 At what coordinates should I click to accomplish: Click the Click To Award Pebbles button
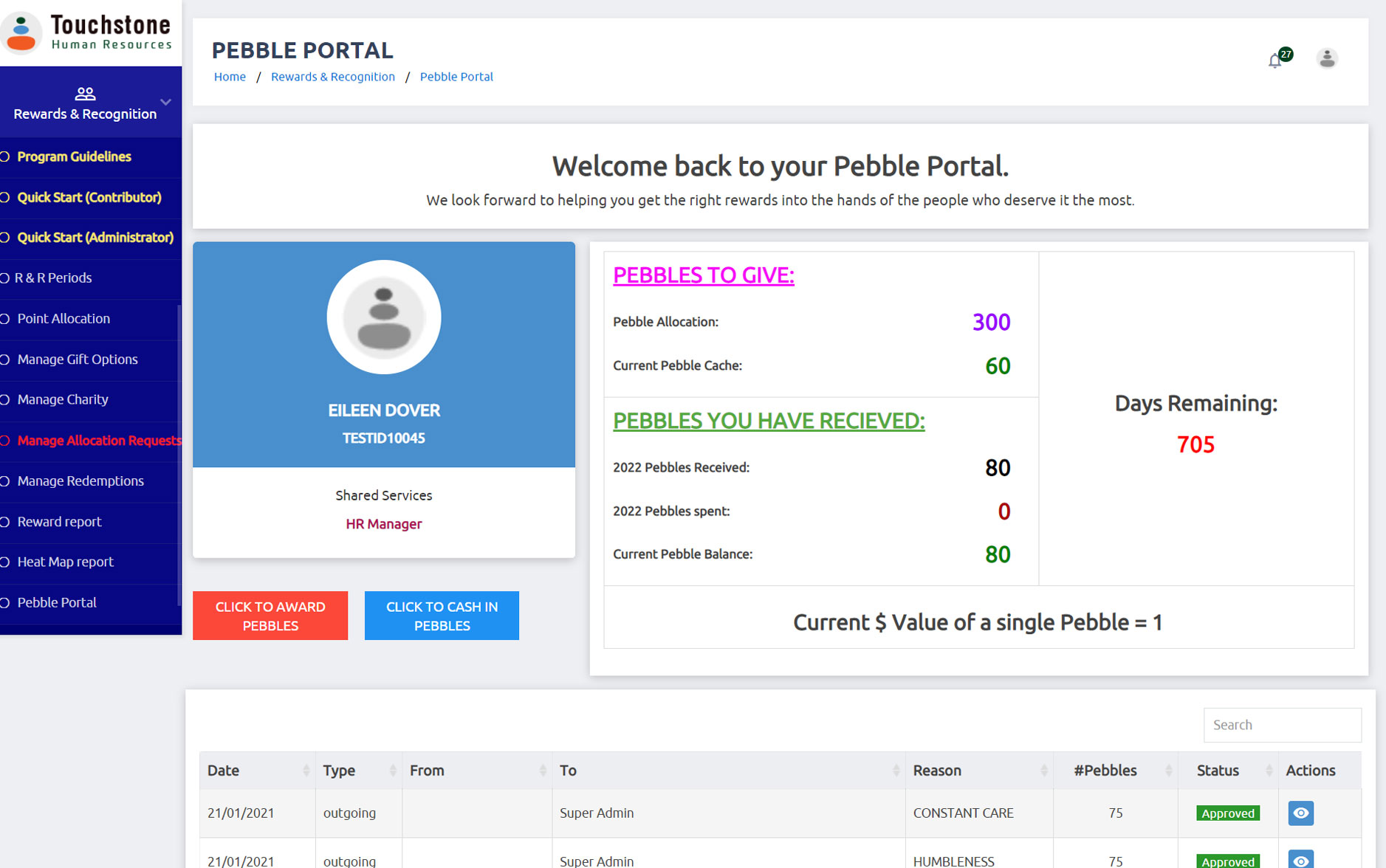tap(270, 616)
